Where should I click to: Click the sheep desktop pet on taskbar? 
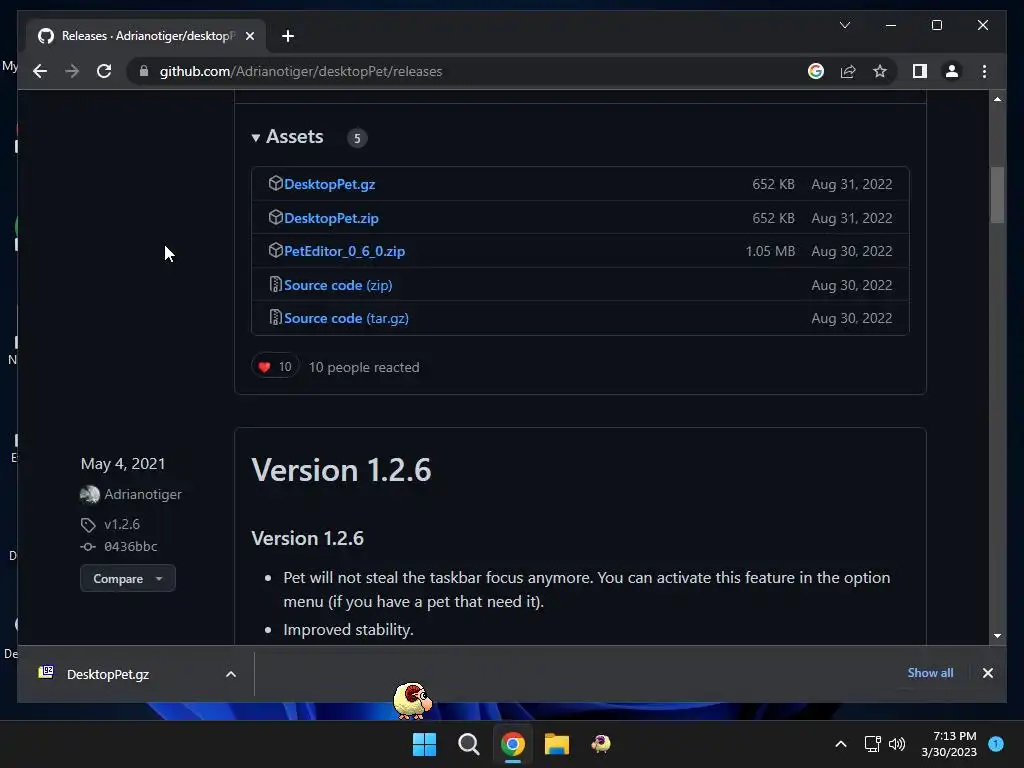coord(412,700)
